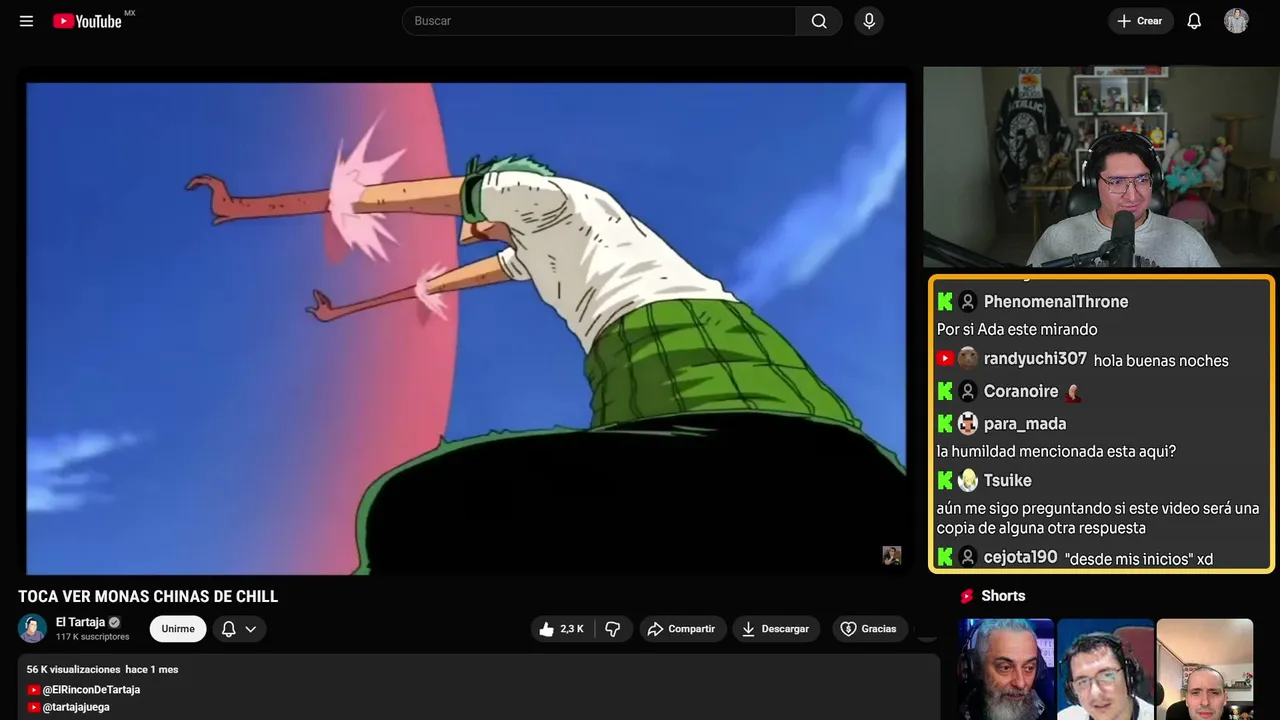The width and height of the screenshot is (1280, 720).
Task: Open the glasses and headset Shorts thumbnail
Action: 1105,669
